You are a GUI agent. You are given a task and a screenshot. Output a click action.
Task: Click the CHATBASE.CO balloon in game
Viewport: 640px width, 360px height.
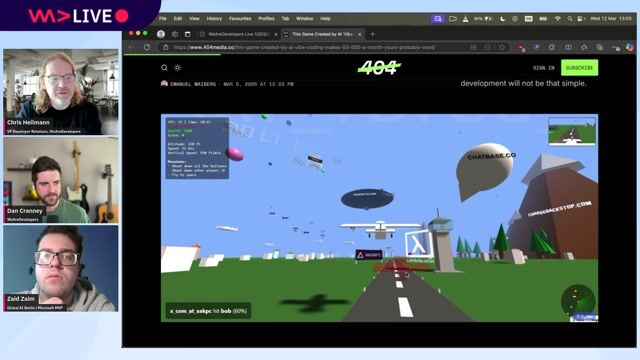pyautogui.click(x=484, y=170)
